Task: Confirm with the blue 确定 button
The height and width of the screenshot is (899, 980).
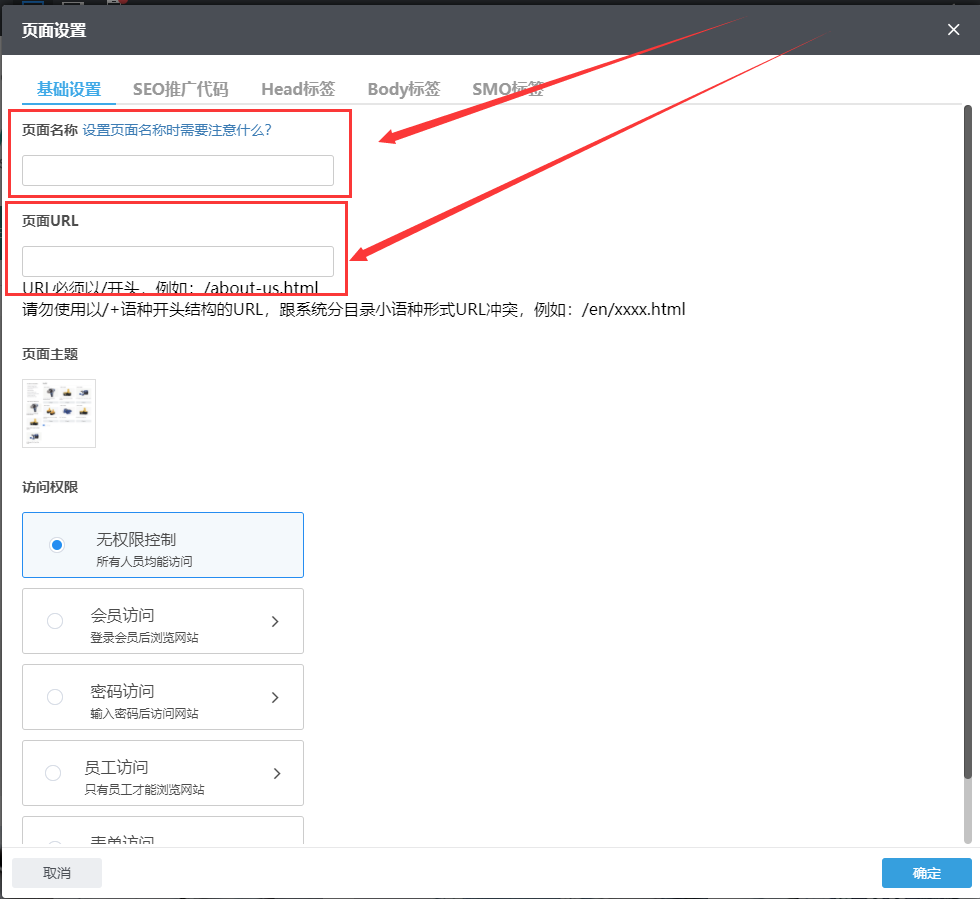Action: coord(926,873)
